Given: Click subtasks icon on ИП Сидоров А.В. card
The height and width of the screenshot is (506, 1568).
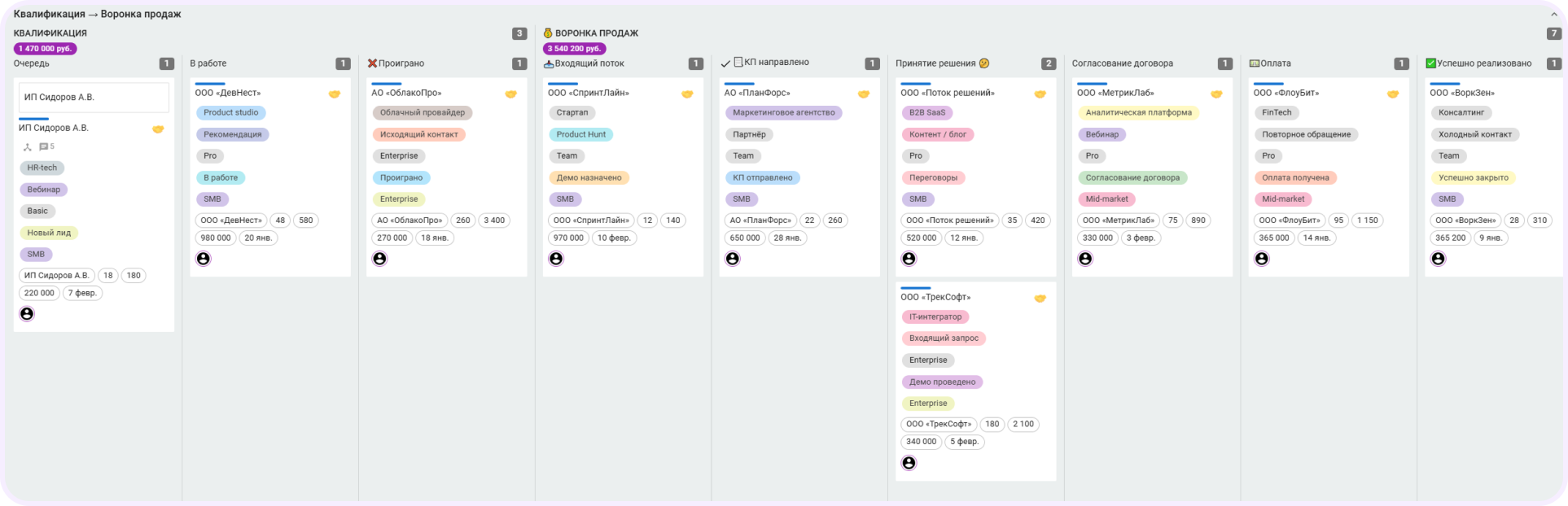Looking at the screenshot, I should 27,147.
